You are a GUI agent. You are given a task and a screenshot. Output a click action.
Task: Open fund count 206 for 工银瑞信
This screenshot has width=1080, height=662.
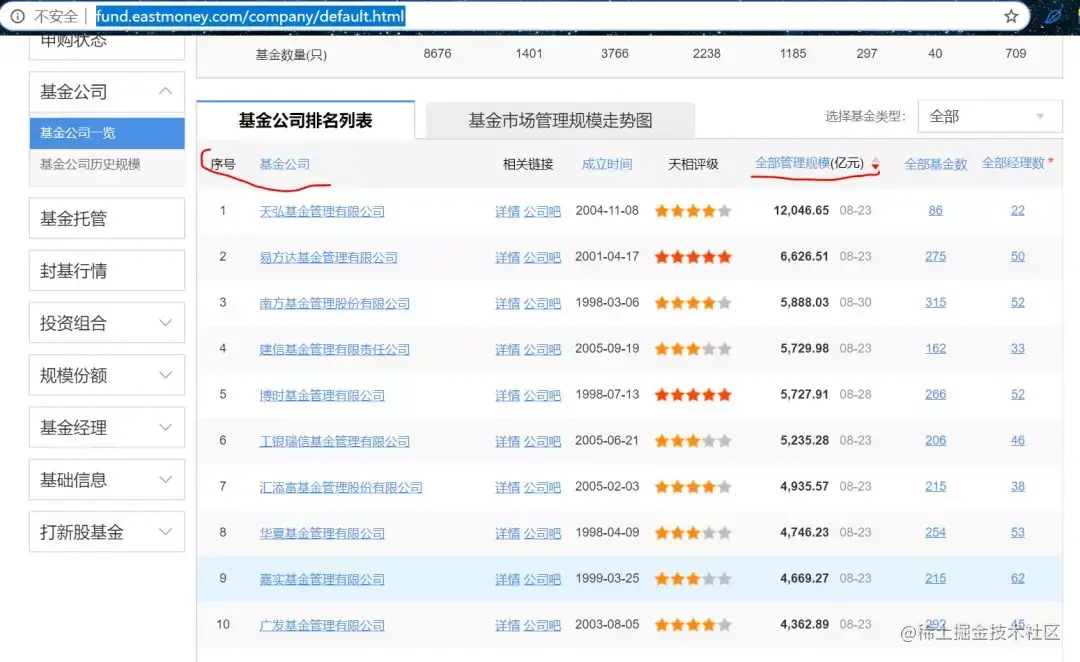pos(935,440)
